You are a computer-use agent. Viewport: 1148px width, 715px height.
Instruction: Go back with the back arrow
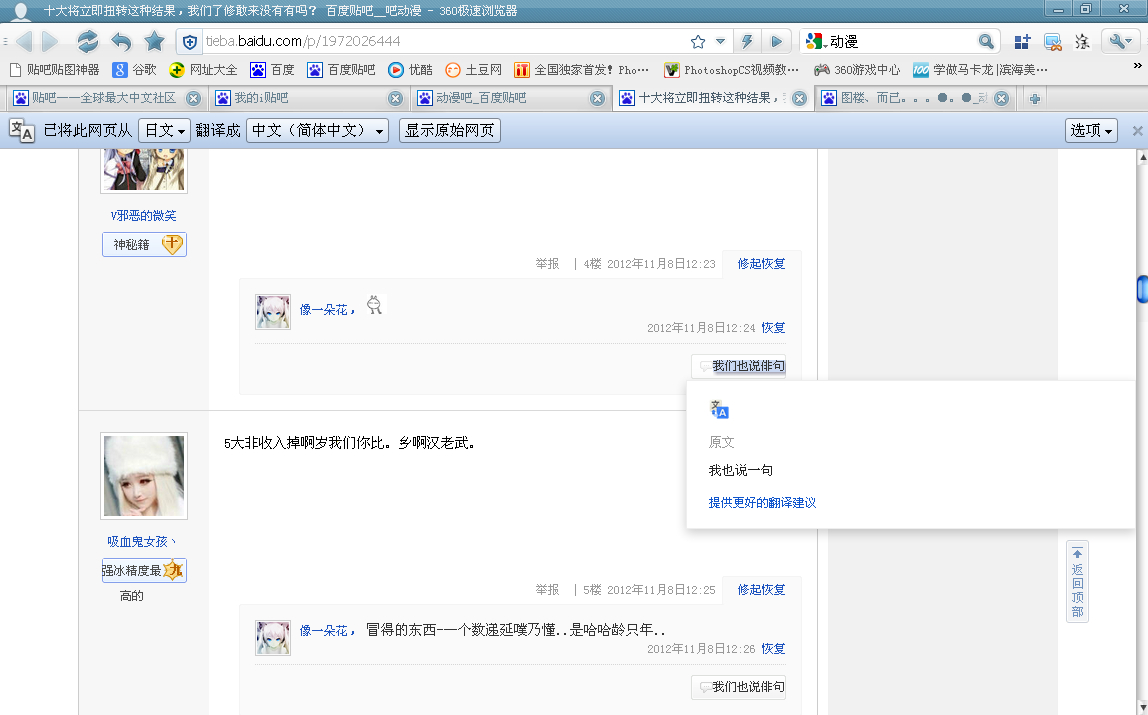click(24, 42)
